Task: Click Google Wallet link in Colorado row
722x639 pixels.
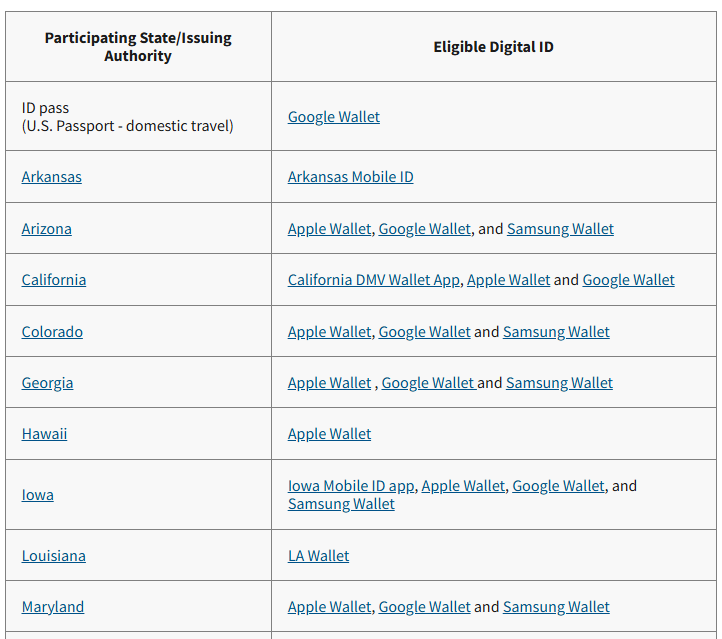Action: (424, 332)
